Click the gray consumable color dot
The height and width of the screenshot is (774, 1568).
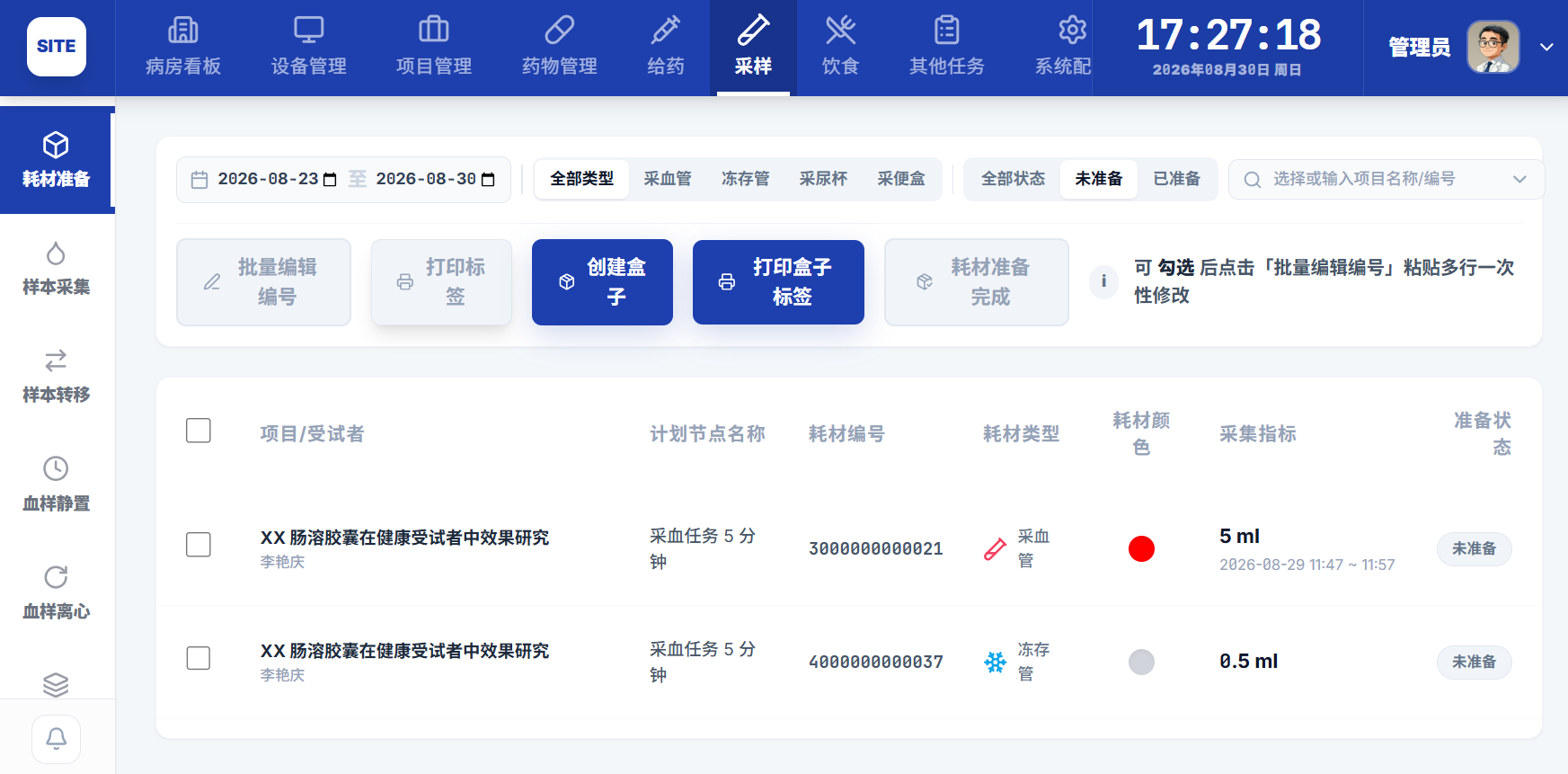[1141, 662]
